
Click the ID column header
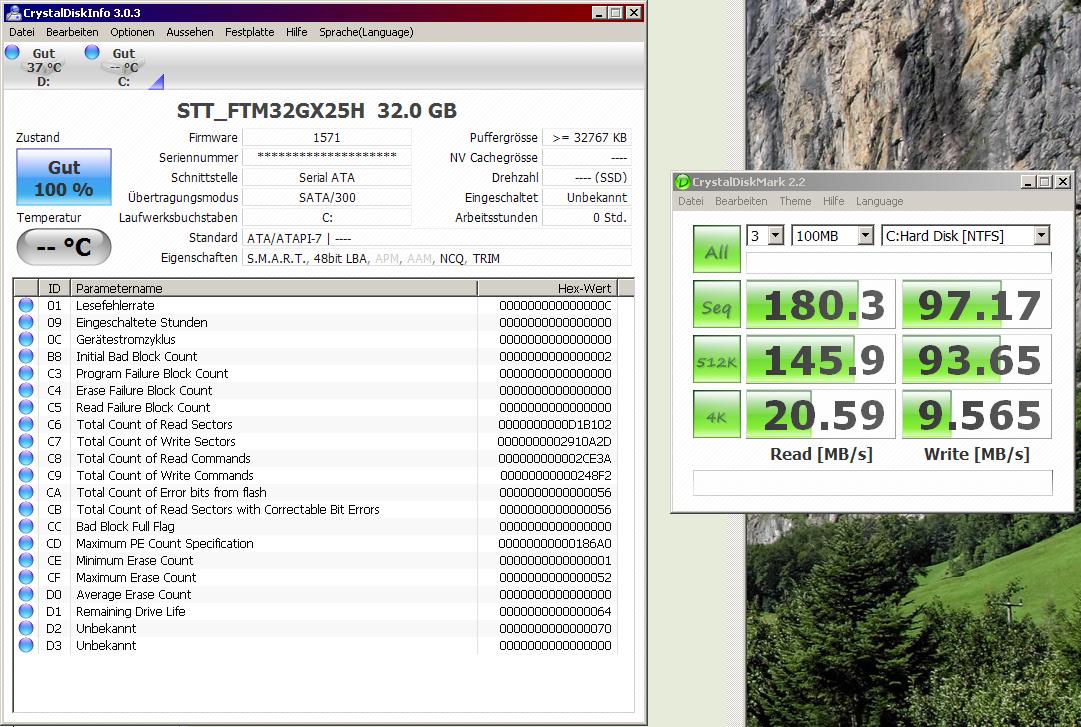click(x=54, y=288)
